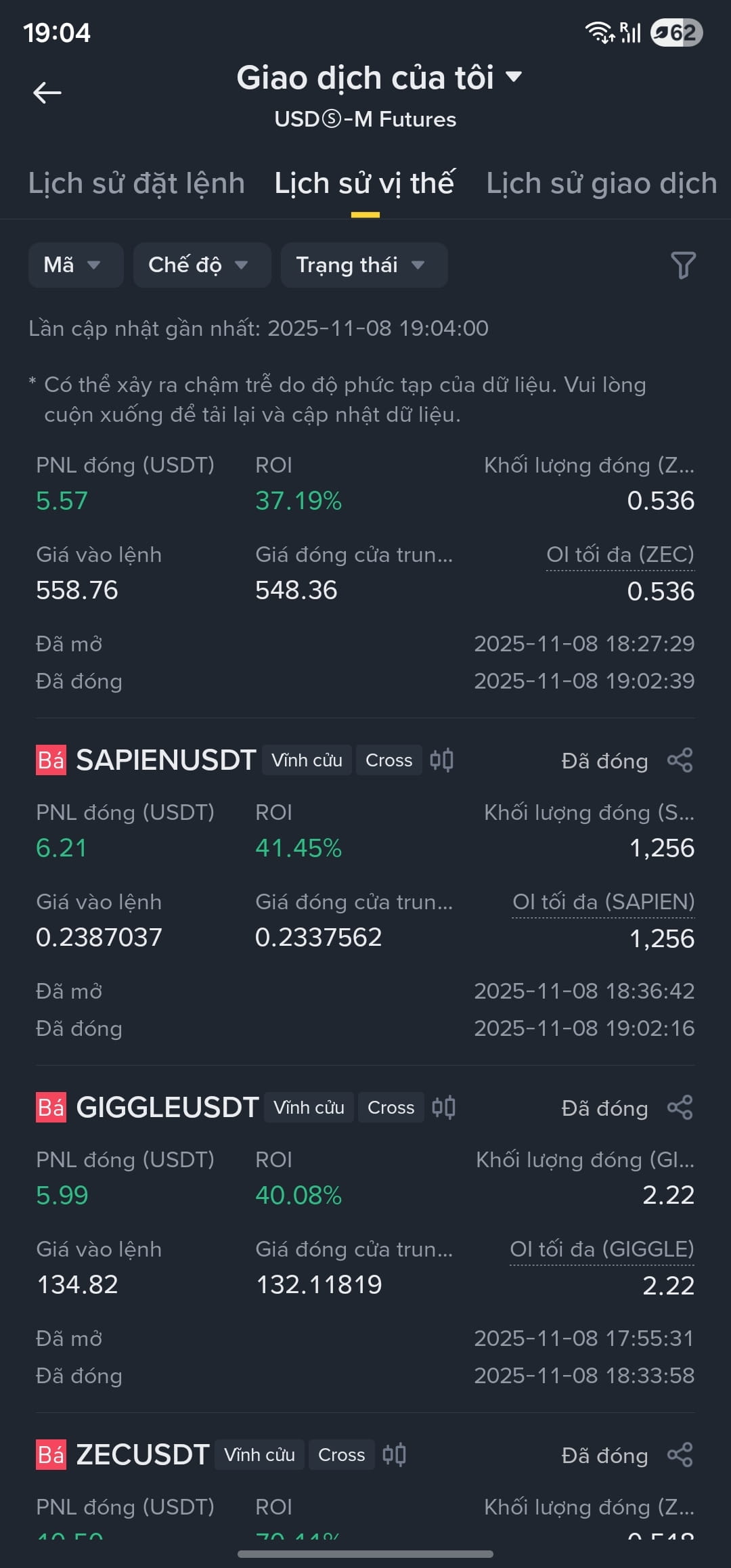
Task: Tap the back arrow icon
Action: tap(47, 93)
